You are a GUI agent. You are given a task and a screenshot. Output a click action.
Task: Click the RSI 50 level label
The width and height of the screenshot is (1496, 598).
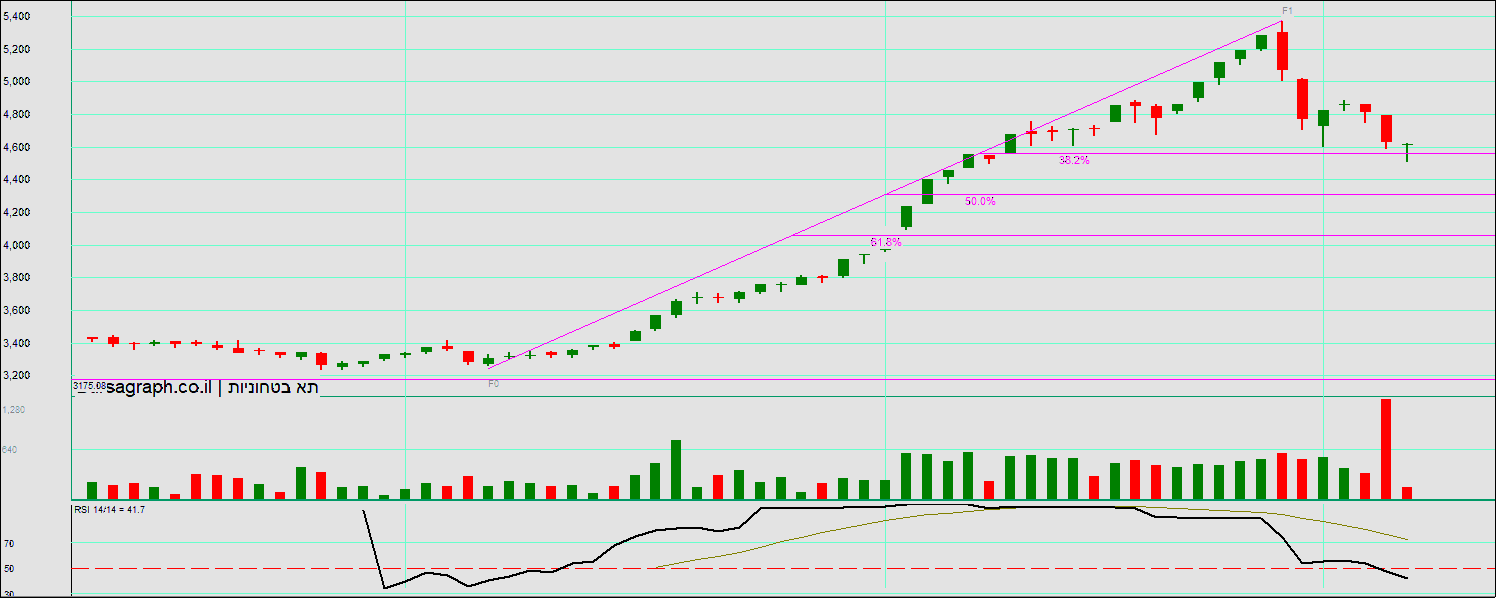click(x=8, y=568)
